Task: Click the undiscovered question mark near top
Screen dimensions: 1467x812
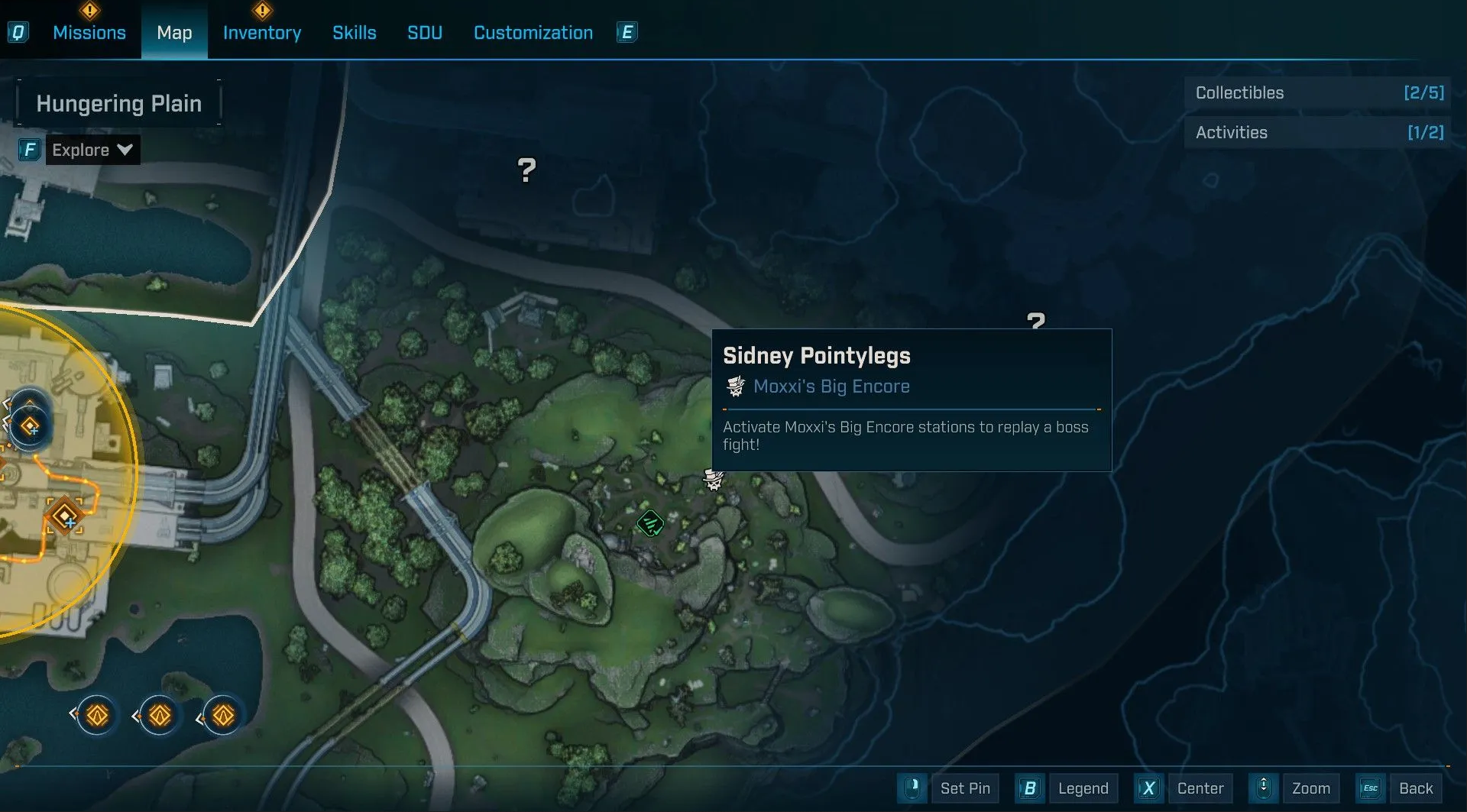Action: coord(526,170)
